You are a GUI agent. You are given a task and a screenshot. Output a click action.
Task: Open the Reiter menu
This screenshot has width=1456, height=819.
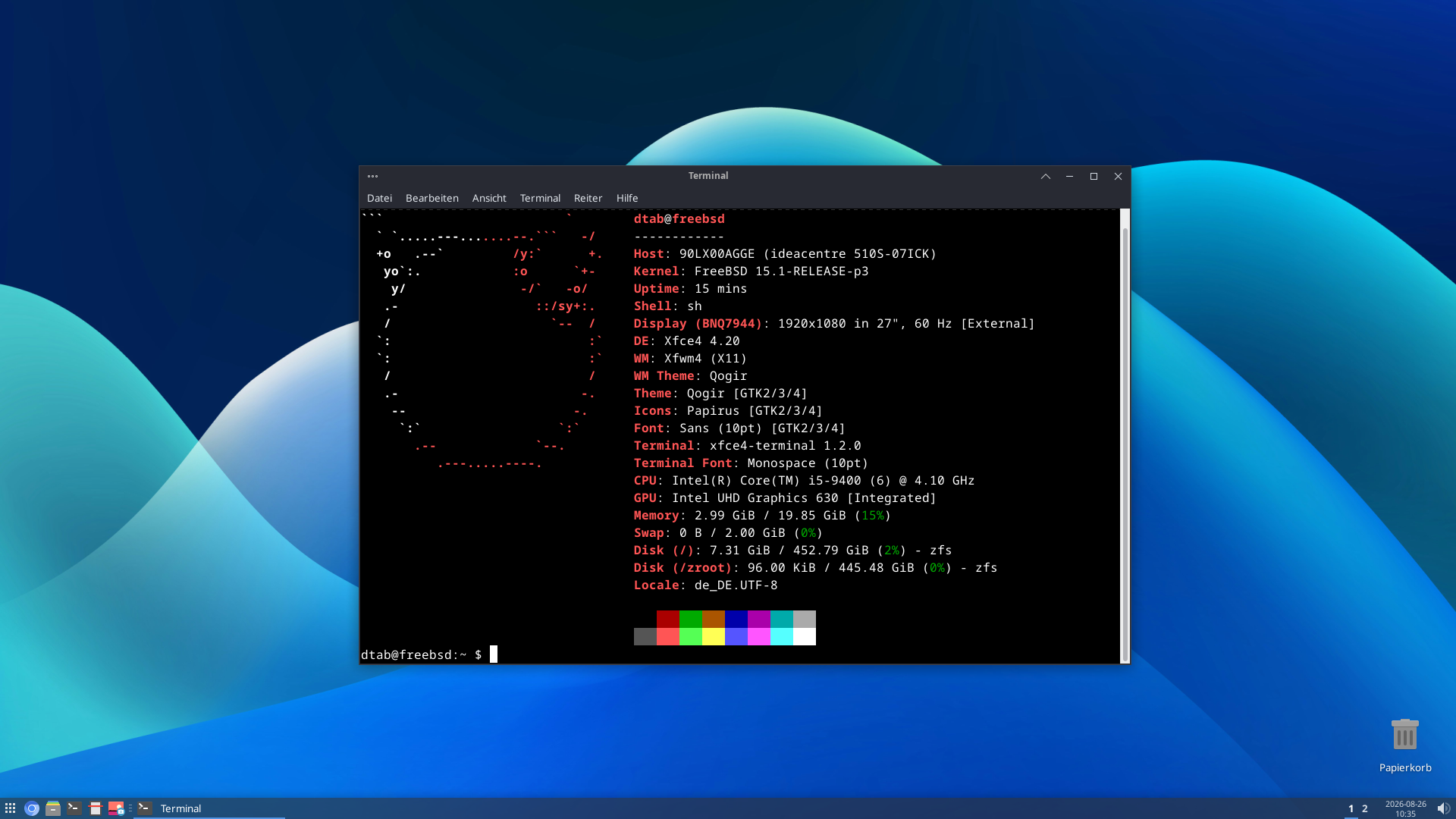[x=588, y=198]
